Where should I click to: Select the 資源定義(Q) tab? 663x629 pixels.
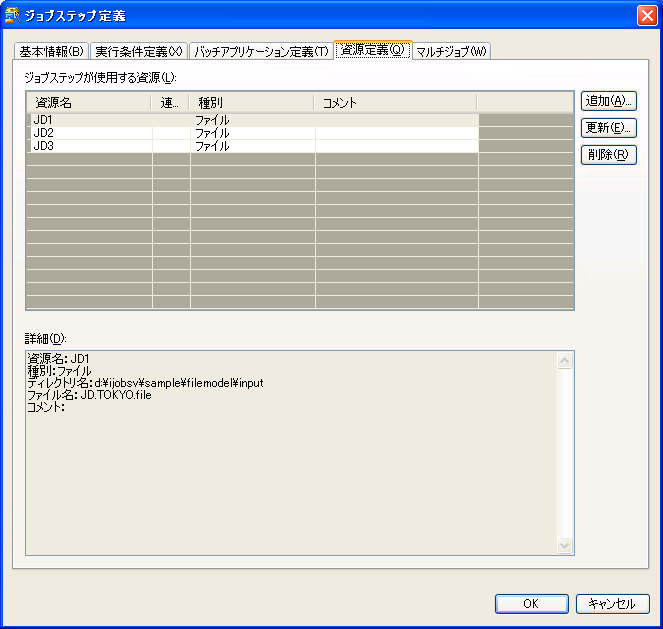pos(373,50)
